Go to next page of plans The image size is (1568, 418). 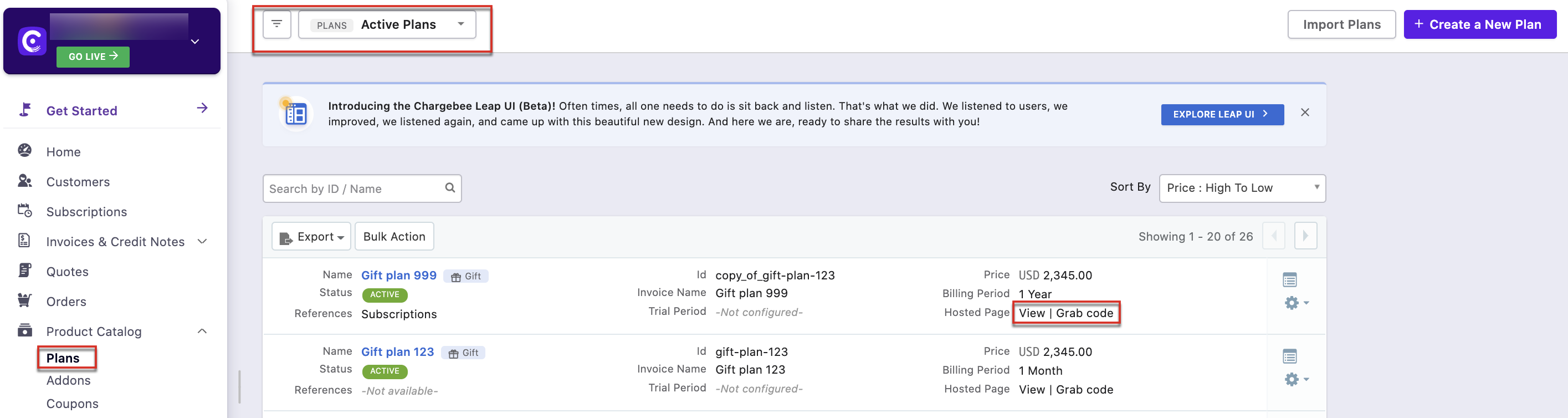coord(1305,236)
